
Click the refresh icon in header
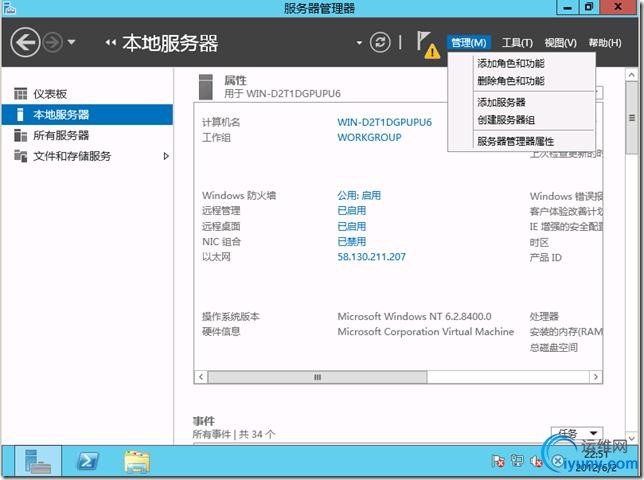tap(380, 42)
